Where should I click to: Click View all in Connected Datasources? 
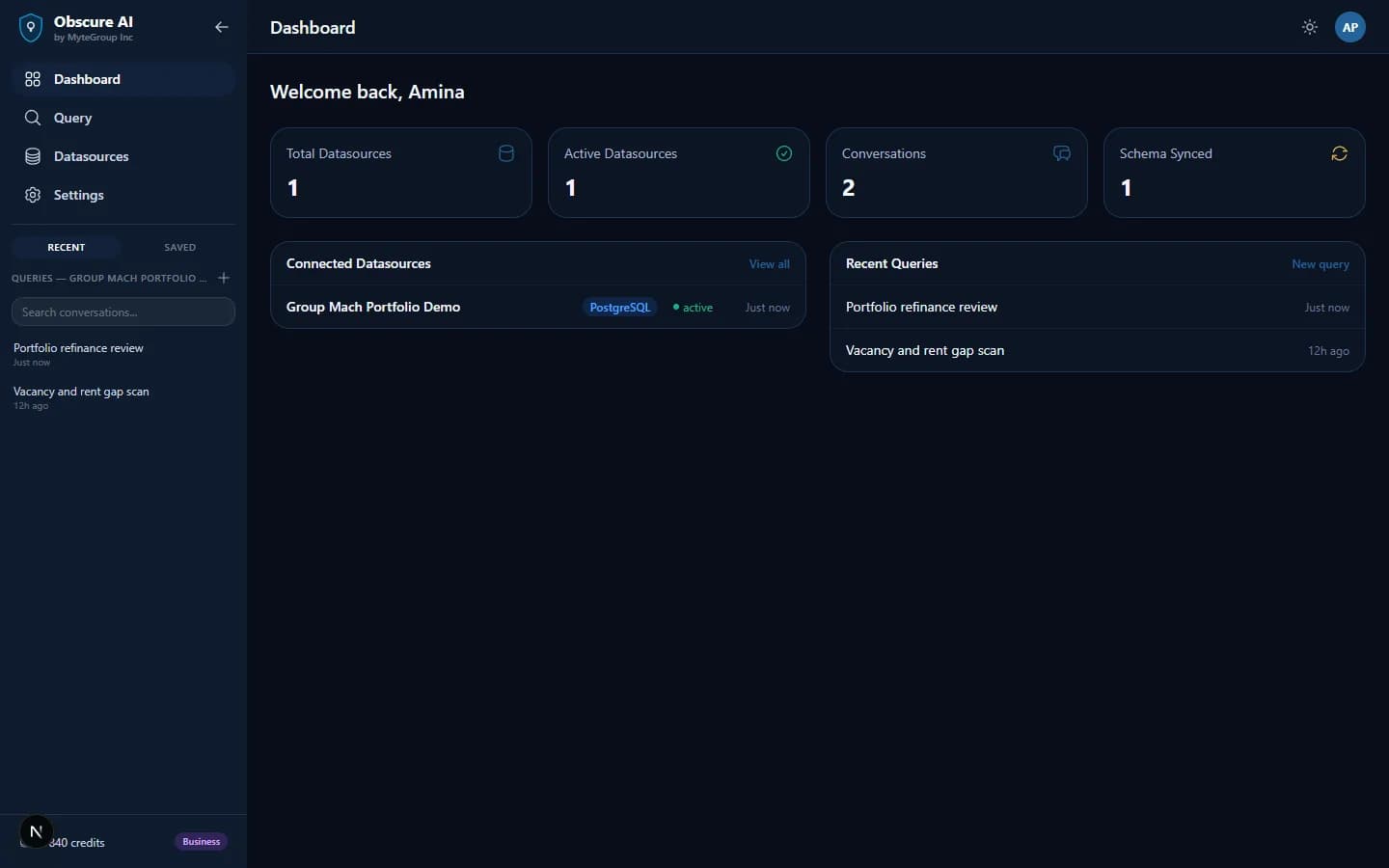click(x=770, y=264)
